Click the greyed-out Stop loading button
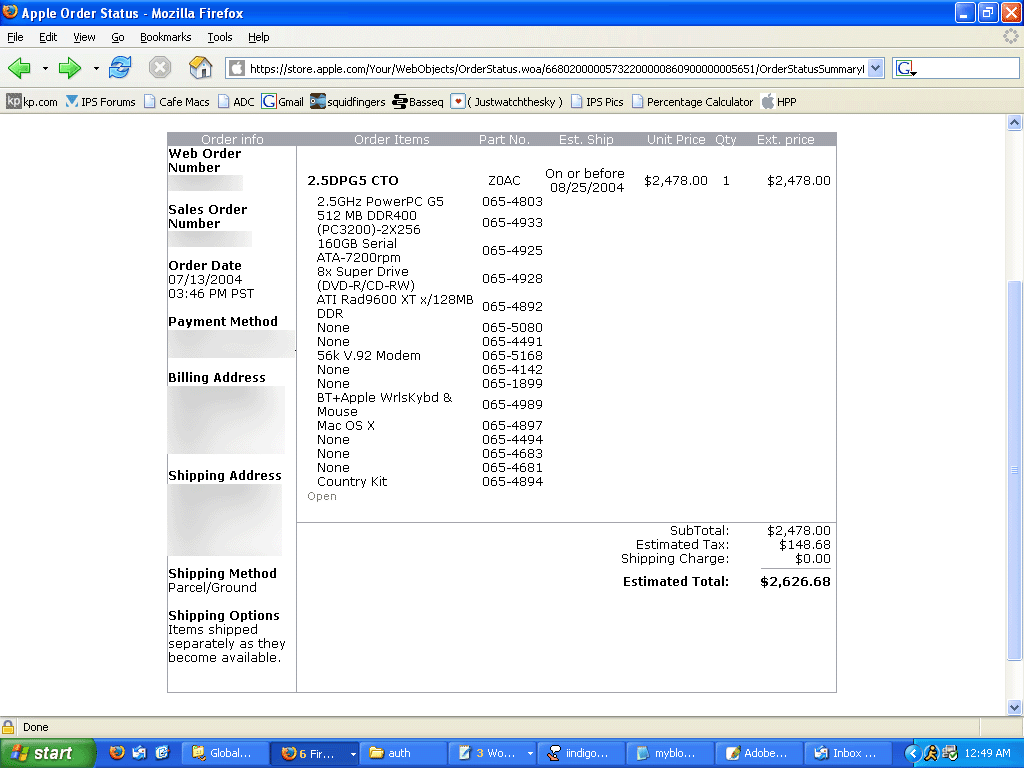 160,67
